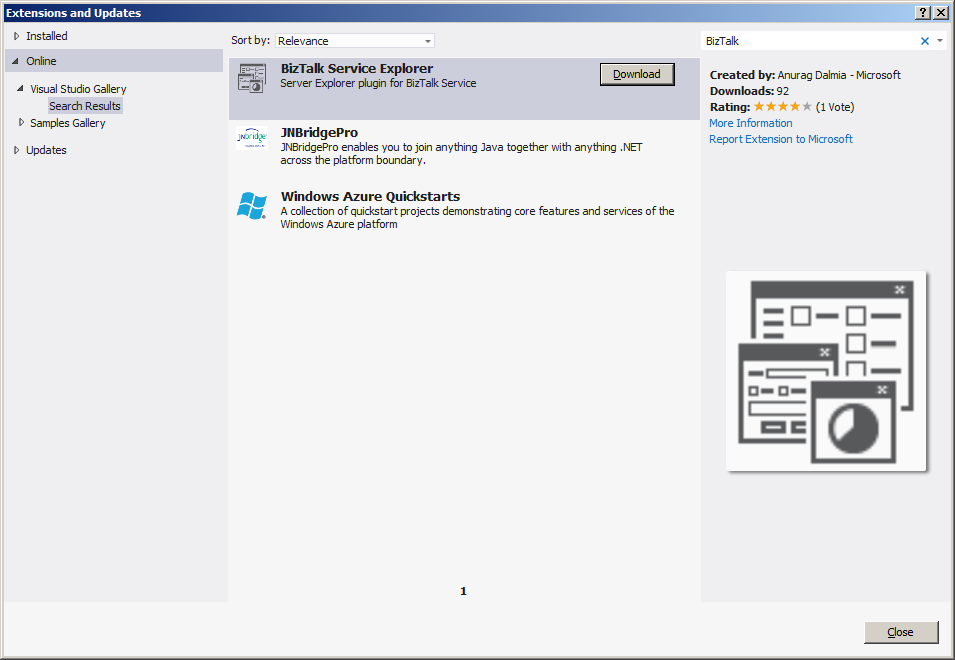Select the Online tree item

coord(41,61)
